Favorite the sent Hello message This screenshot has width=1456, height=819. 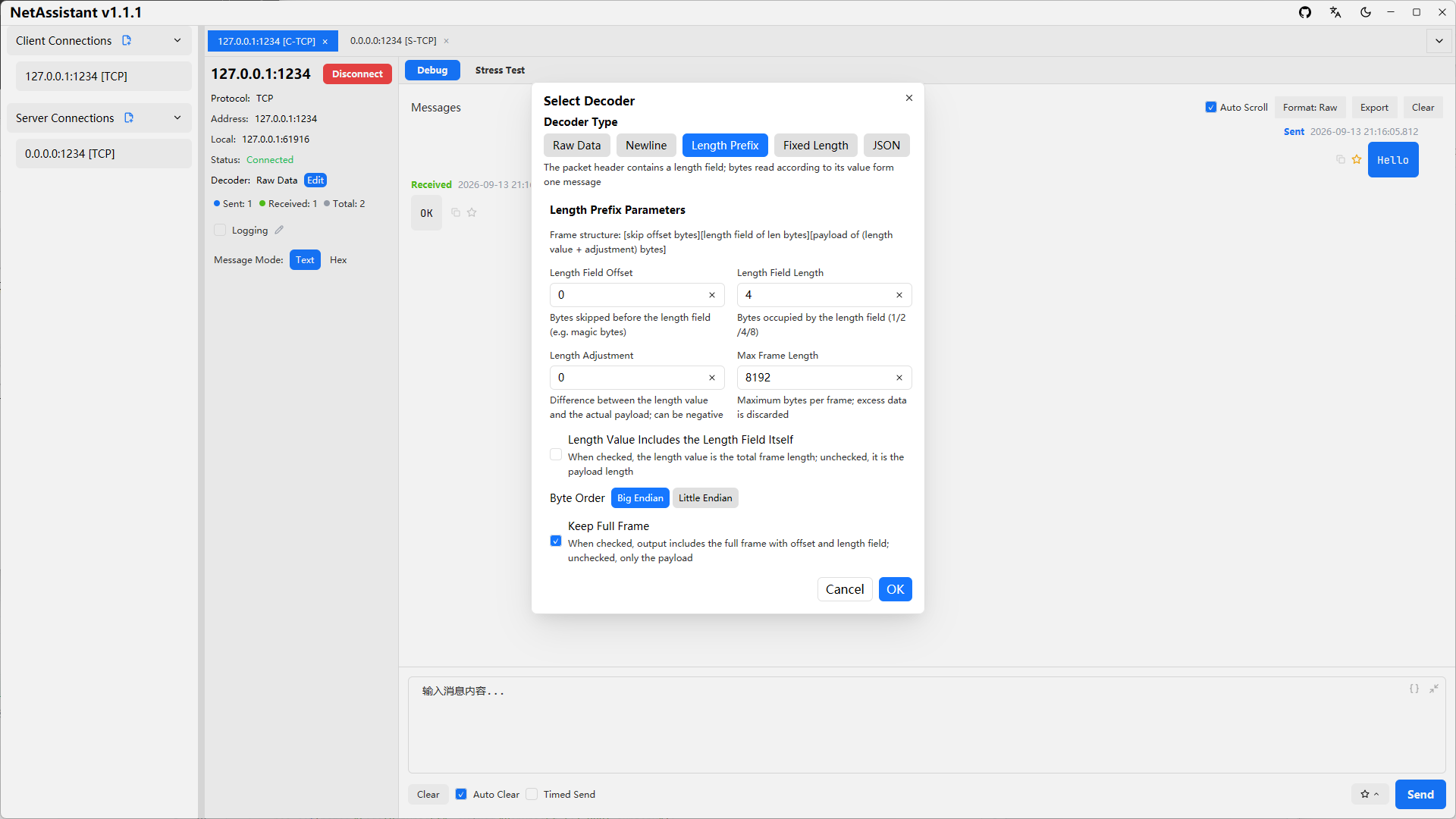tap(1357, 159)
